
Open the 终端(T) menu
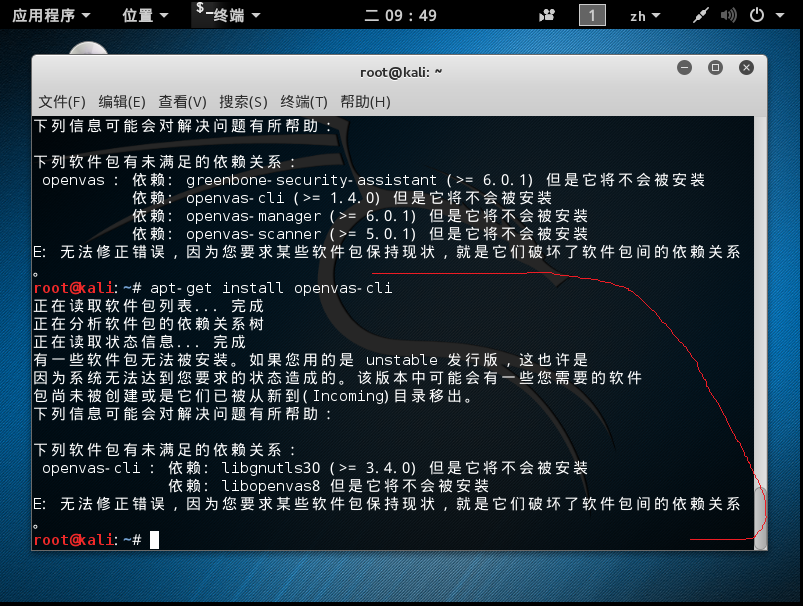click(304, 102)
